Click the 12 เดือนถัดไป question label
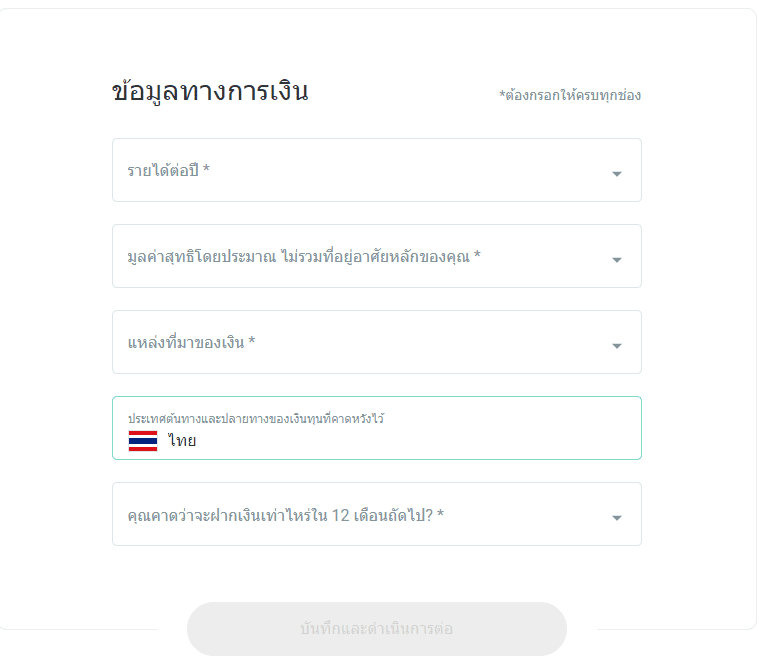Image resolution: width=759 pixels, height=665 pixels. point(286,515)
